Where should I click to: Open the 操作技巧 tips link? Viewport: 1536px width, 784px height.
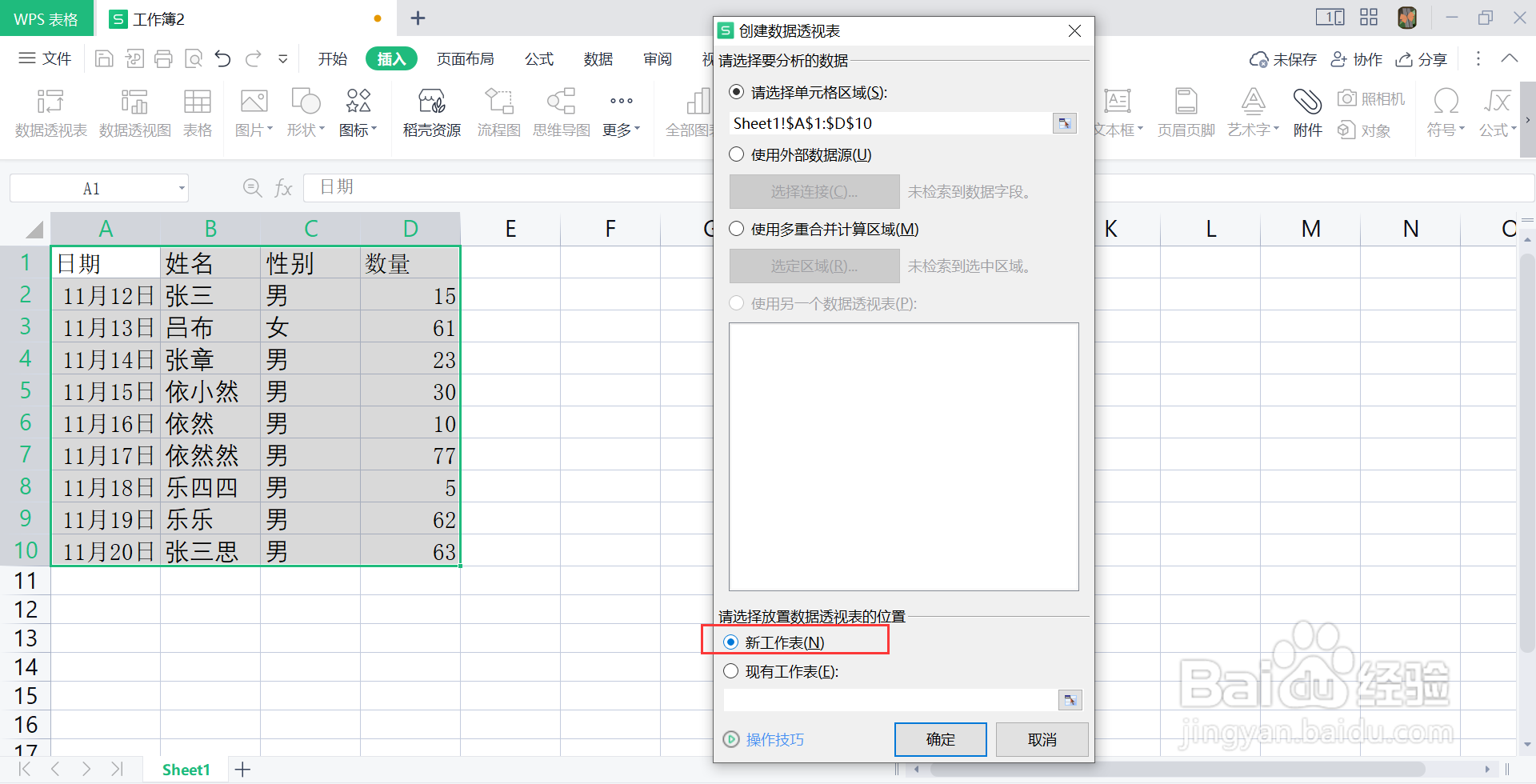click(774, 739)
